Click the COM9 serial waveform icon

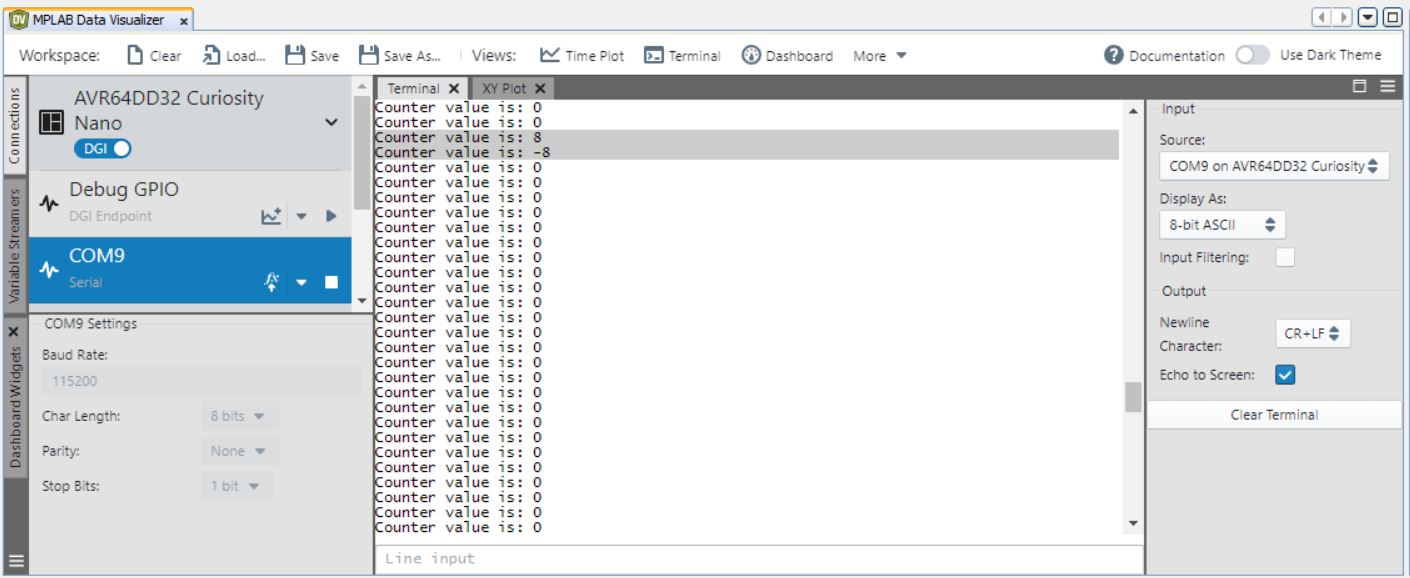coord(51,269)
